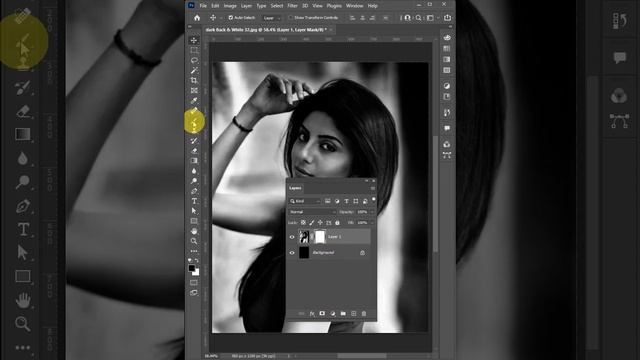Click the foreground color swatch

tap(191, 268)
